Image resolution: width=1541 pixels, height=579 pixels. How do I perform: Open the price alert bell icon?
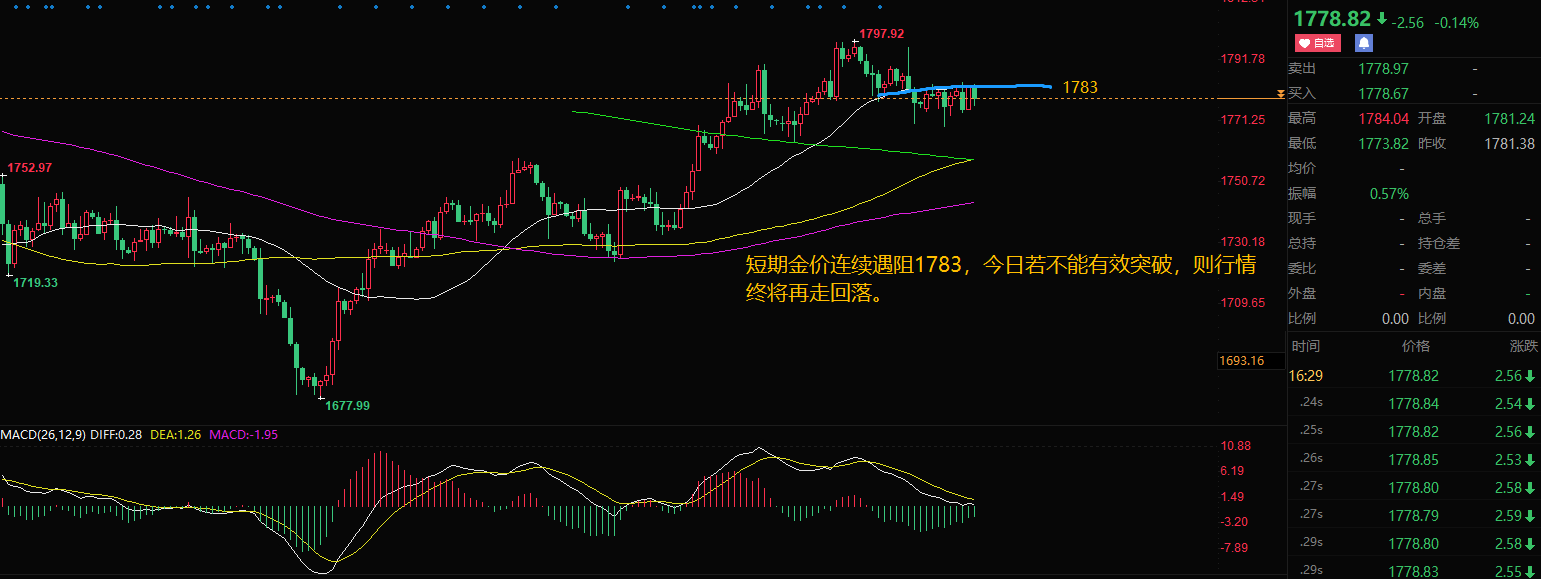1364,43
